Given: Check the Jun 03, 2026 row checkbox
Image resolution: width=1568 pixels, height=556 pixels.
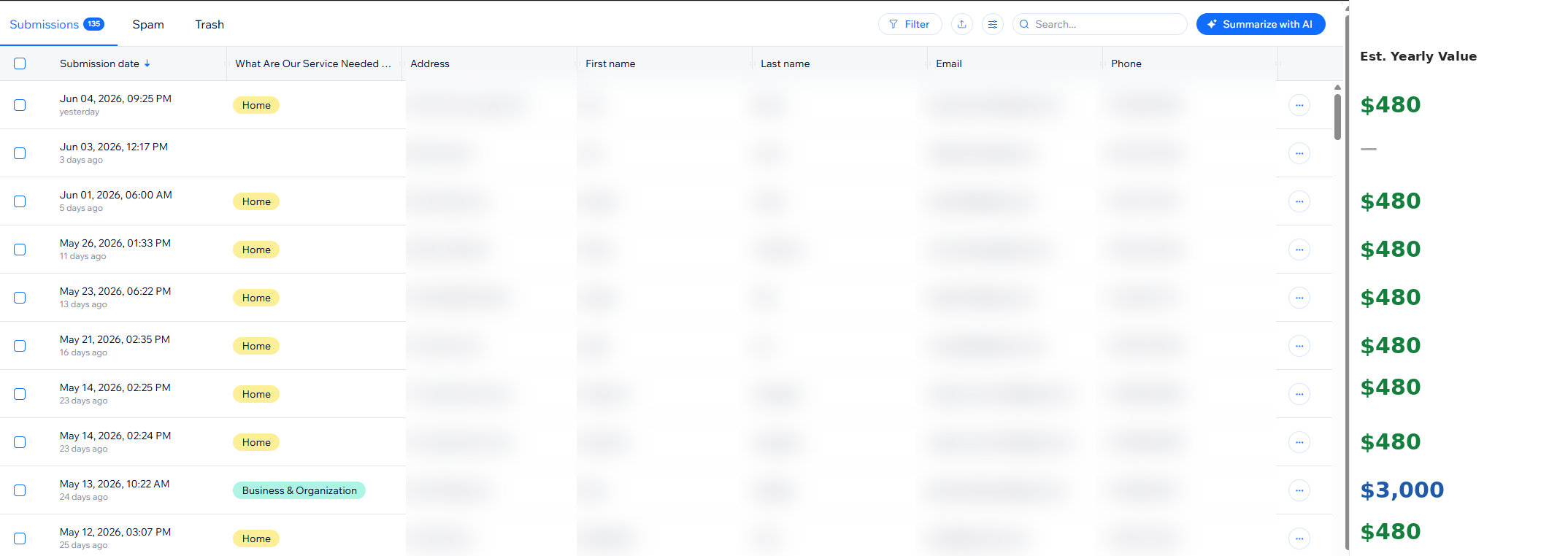Looking at the screenshot, I should (x=20, y=153).
